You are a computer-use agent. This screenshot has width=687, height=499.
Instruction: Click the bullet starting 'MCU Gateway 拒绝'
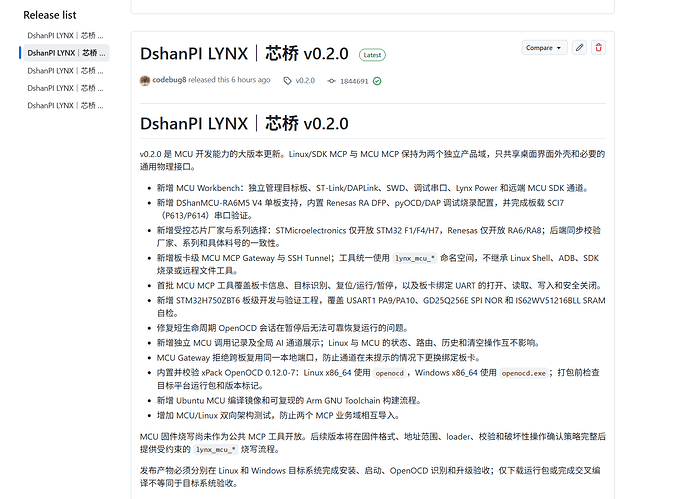[x=319, y=358]
